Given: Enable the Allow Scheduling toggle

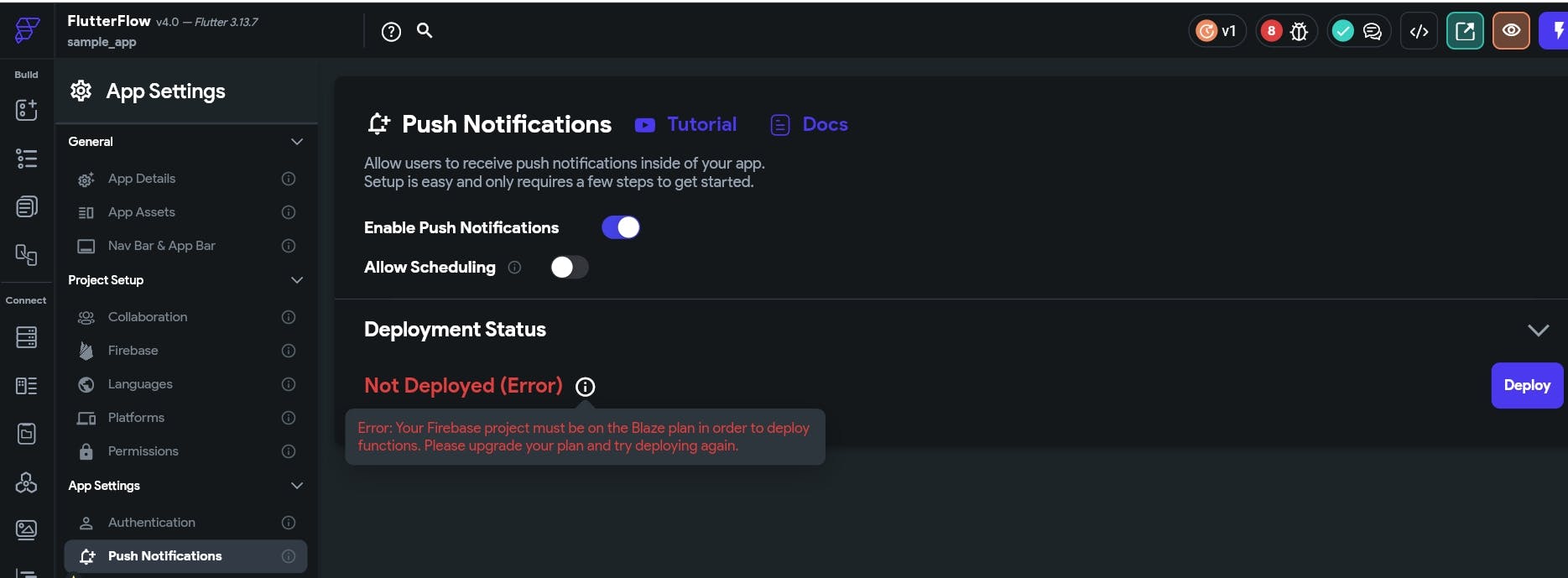Looking at the screenshot, I should 569,267.
